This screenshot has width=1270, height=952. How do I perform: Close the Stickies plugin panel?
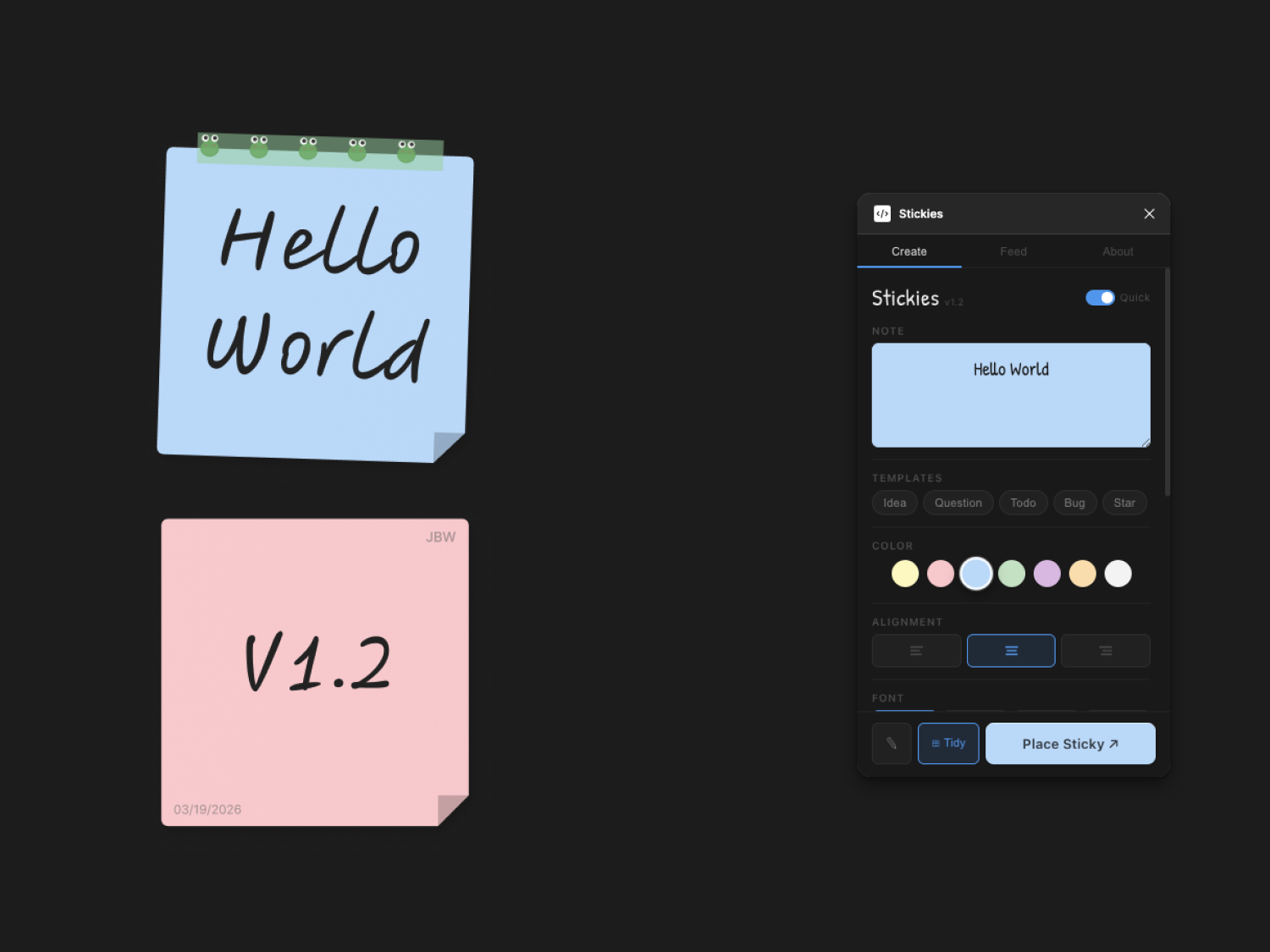click(1149, 214)
